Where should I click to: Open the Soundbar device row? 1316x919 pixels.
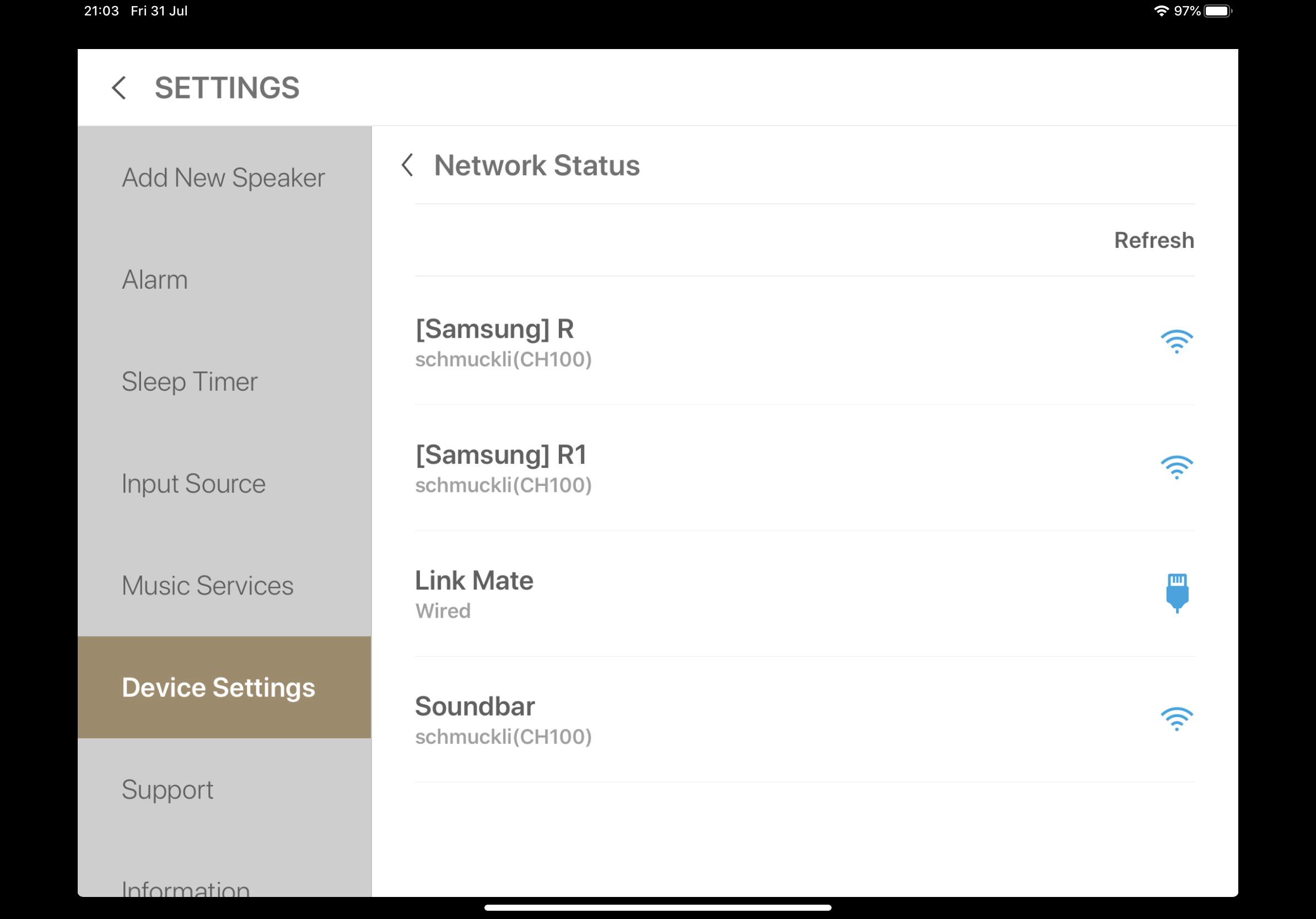point(745,719)
